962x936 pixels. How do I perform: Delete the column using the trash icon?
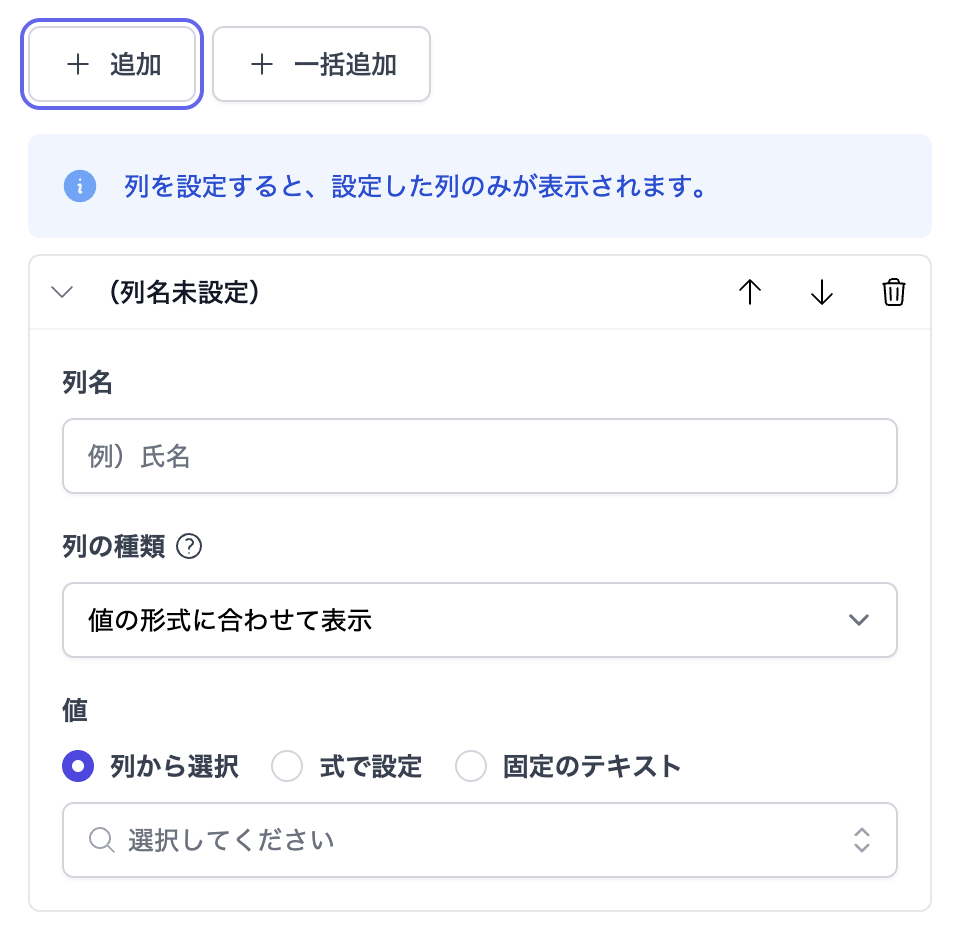893,292
